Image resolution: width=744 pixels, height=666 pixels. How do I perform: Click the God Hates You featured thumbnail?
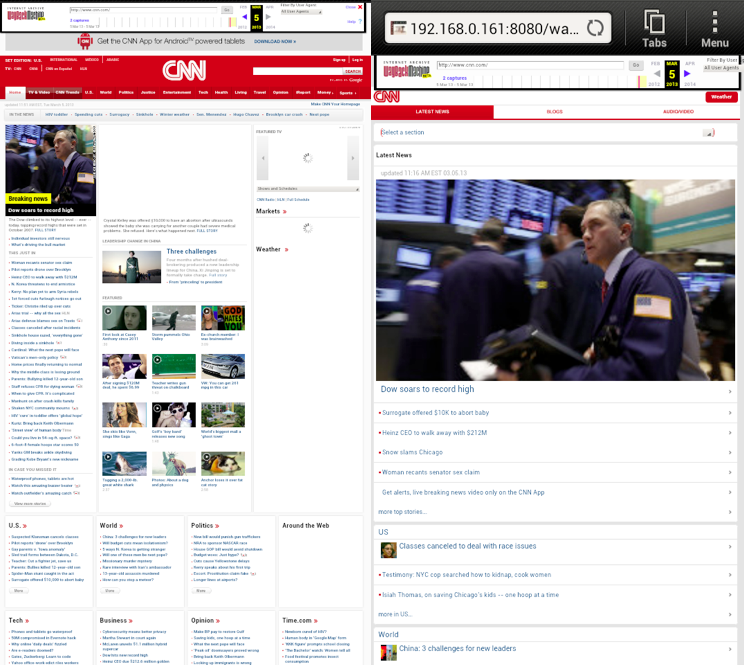click(223, 318)
